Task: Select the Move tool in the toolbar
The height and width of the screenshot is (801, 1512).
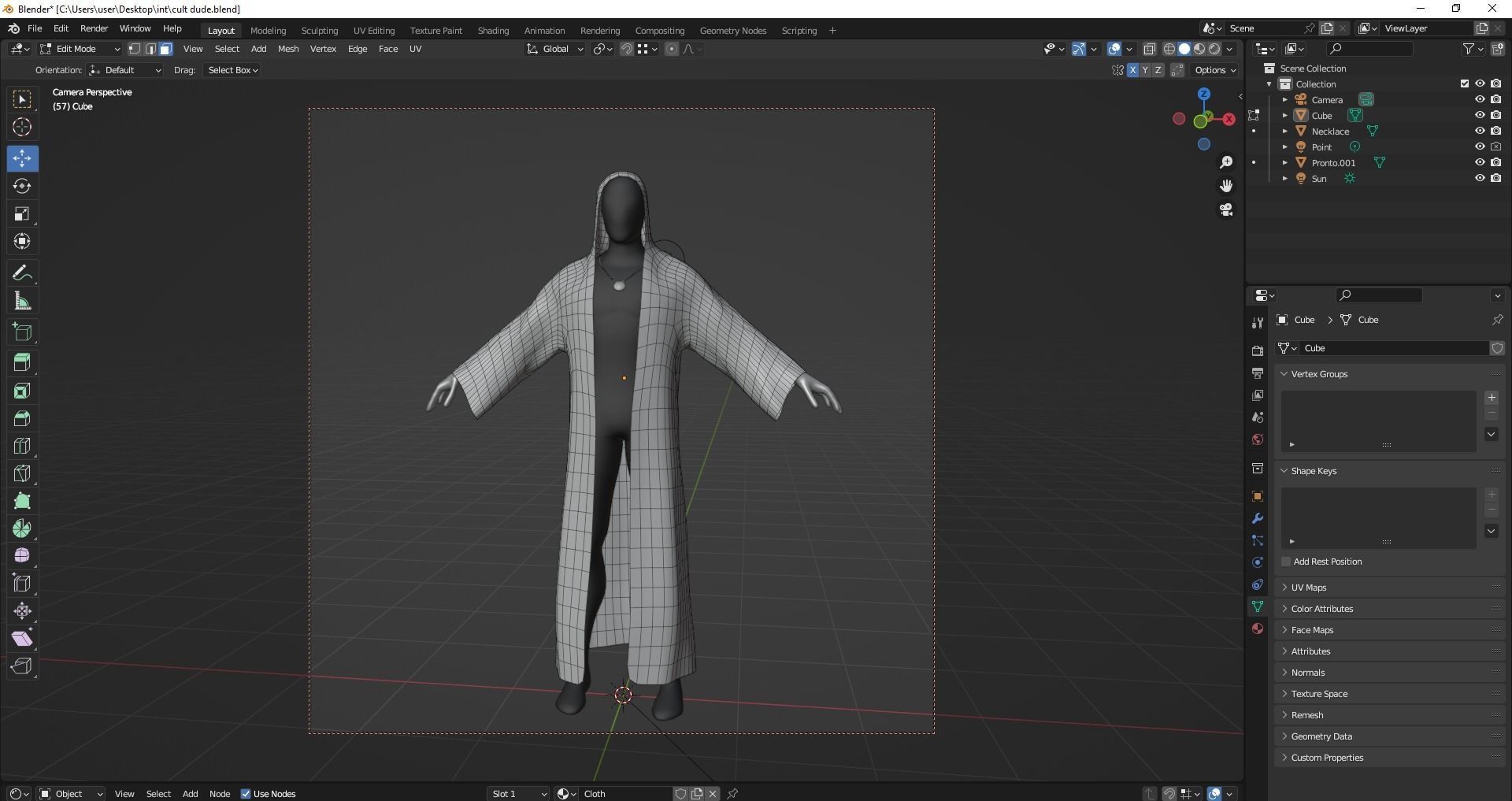Action: pos(22,158)
